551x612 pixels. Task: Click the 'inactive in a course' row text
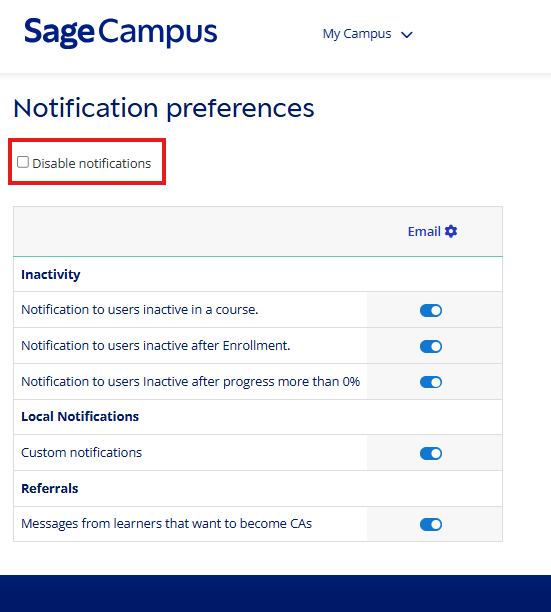point(140,310)
